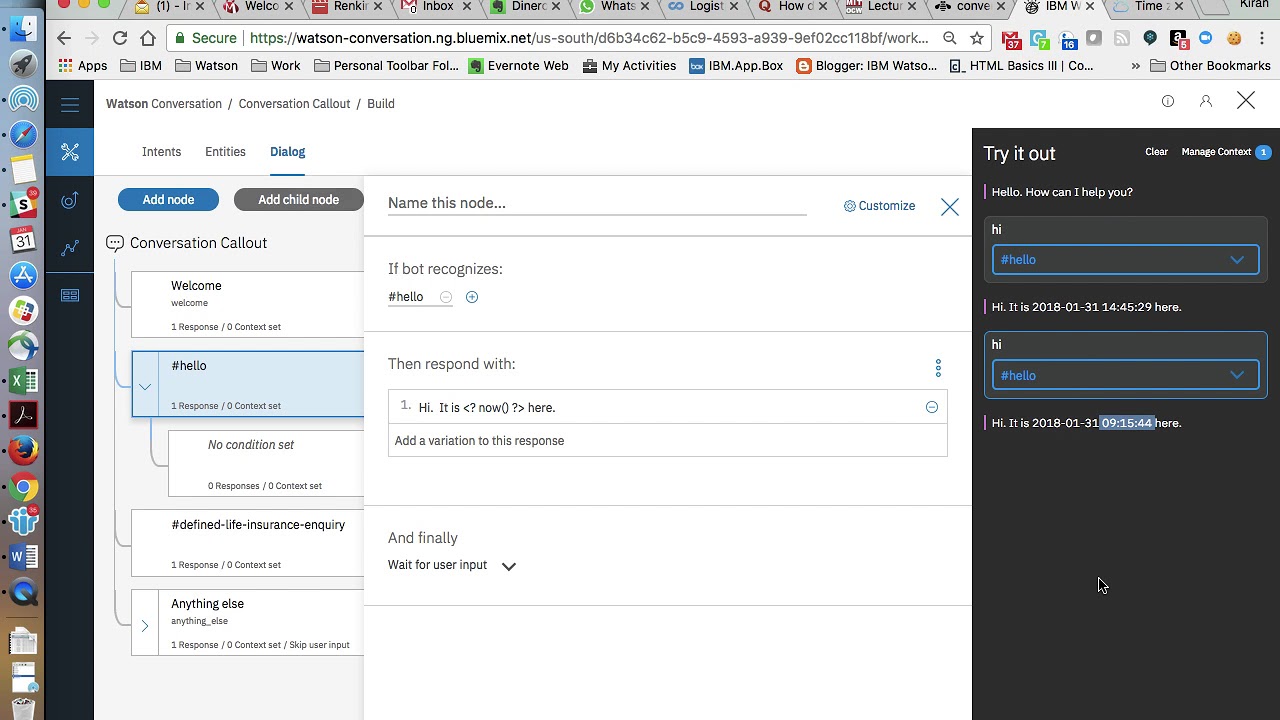1280x720 pixels.
Task: Close the Try it out panel
Action: (x=1245, y=100)
